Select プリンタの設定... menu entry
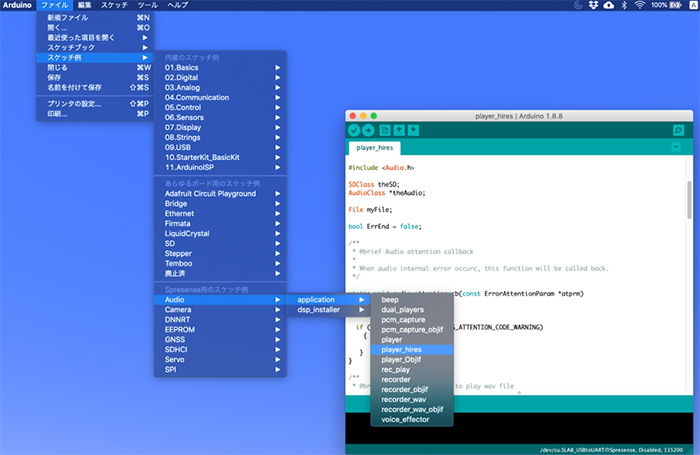Screen dimensions: 700x455 (x=95, y=104)
